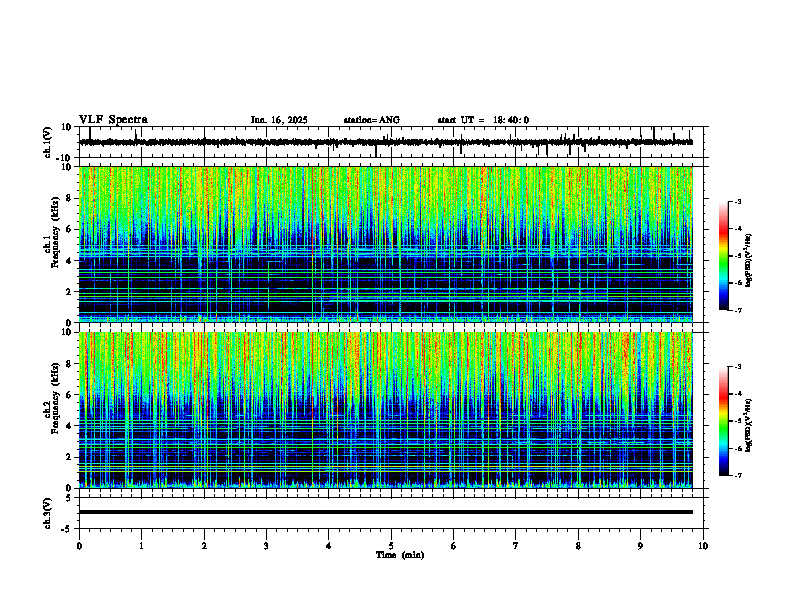Click the "VLF Spectra" title text

[x=113, y=120]
